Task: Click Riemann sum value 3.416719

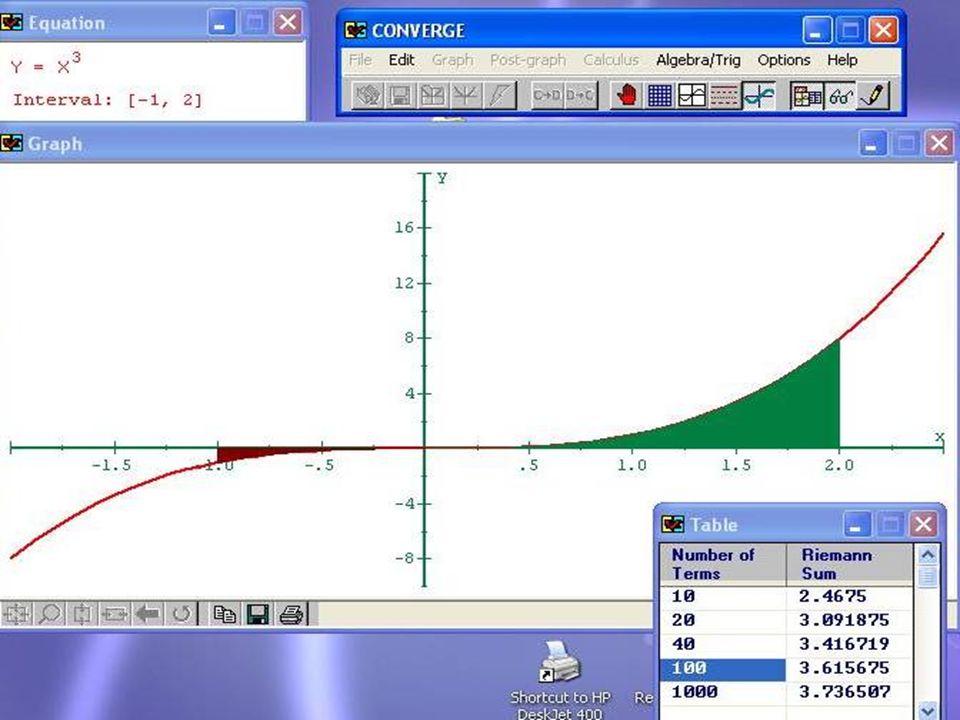Action: tap(844, 644)
